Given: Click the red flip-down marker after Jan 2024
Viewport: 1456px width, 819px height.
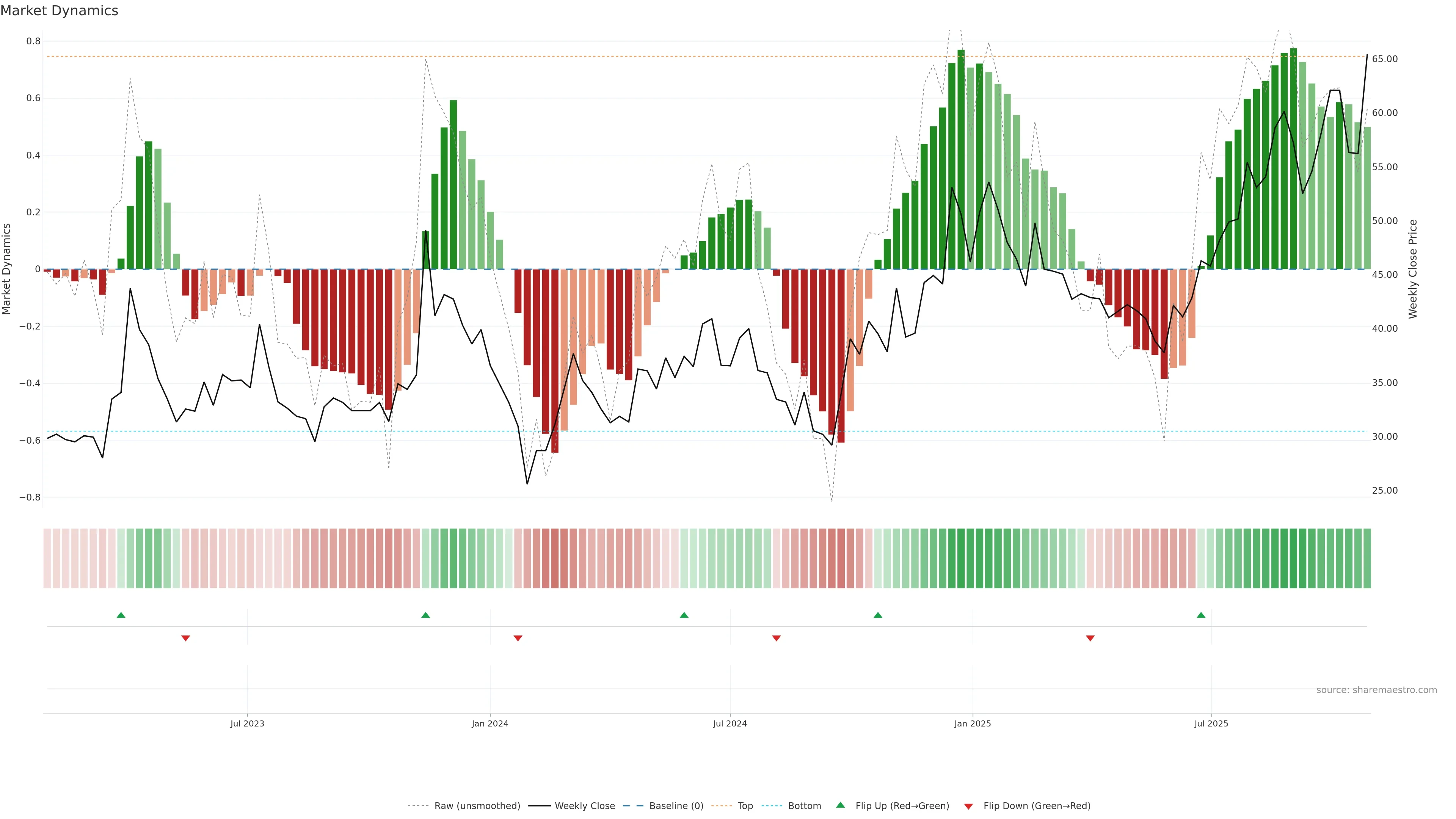Looking at the screenshot, I should (518, 638).
